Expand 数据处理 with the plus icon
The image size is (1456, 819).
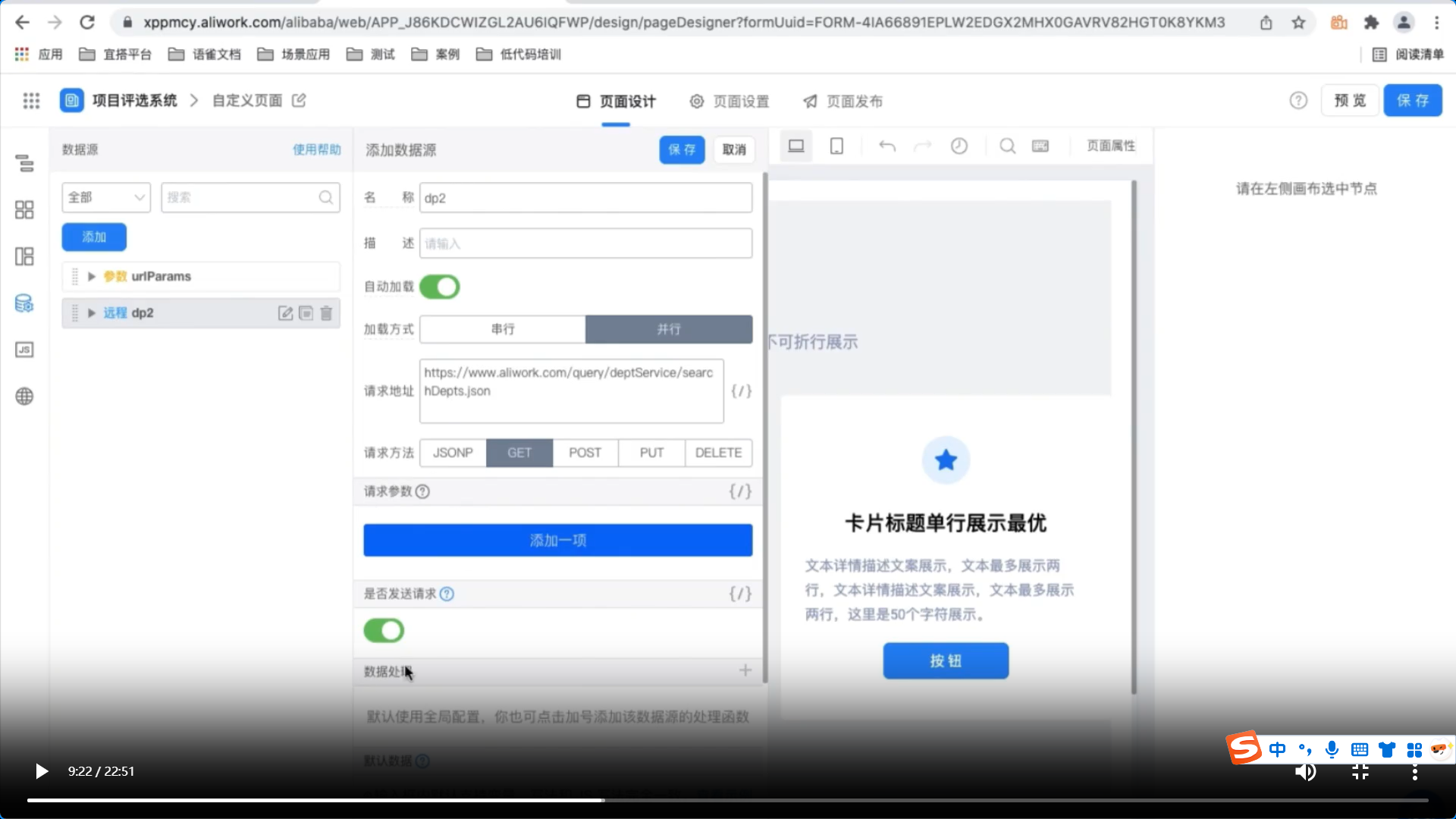point(745,670)
